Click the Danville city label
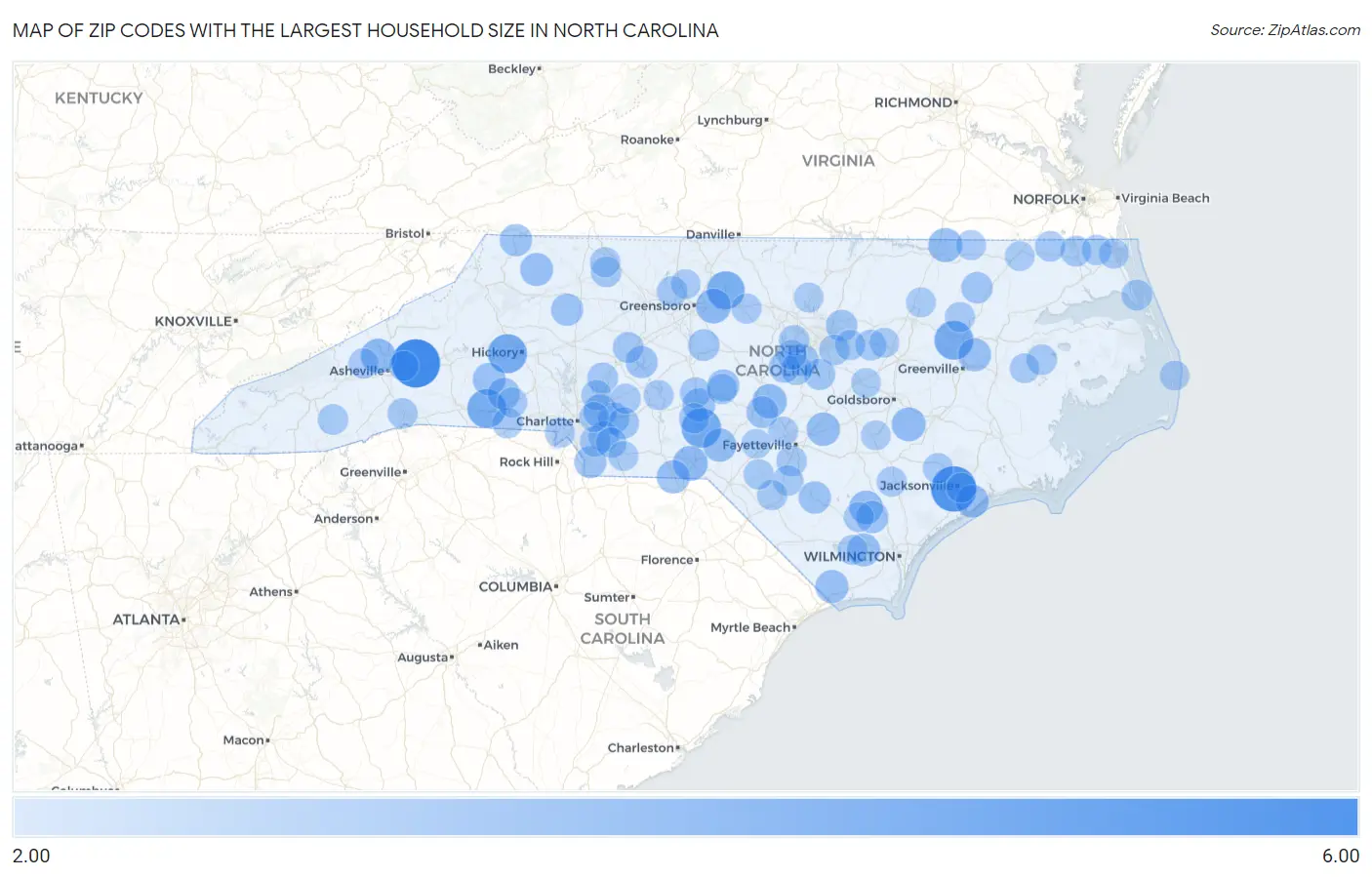 (x=710, y=234)
